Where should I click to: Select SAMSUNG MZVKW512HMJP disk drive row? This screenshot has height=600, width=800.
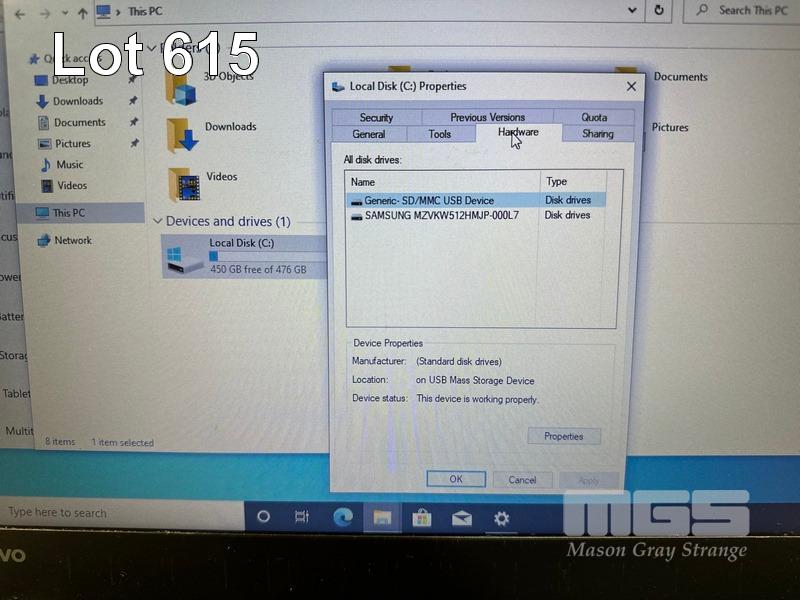click(441, 215)
